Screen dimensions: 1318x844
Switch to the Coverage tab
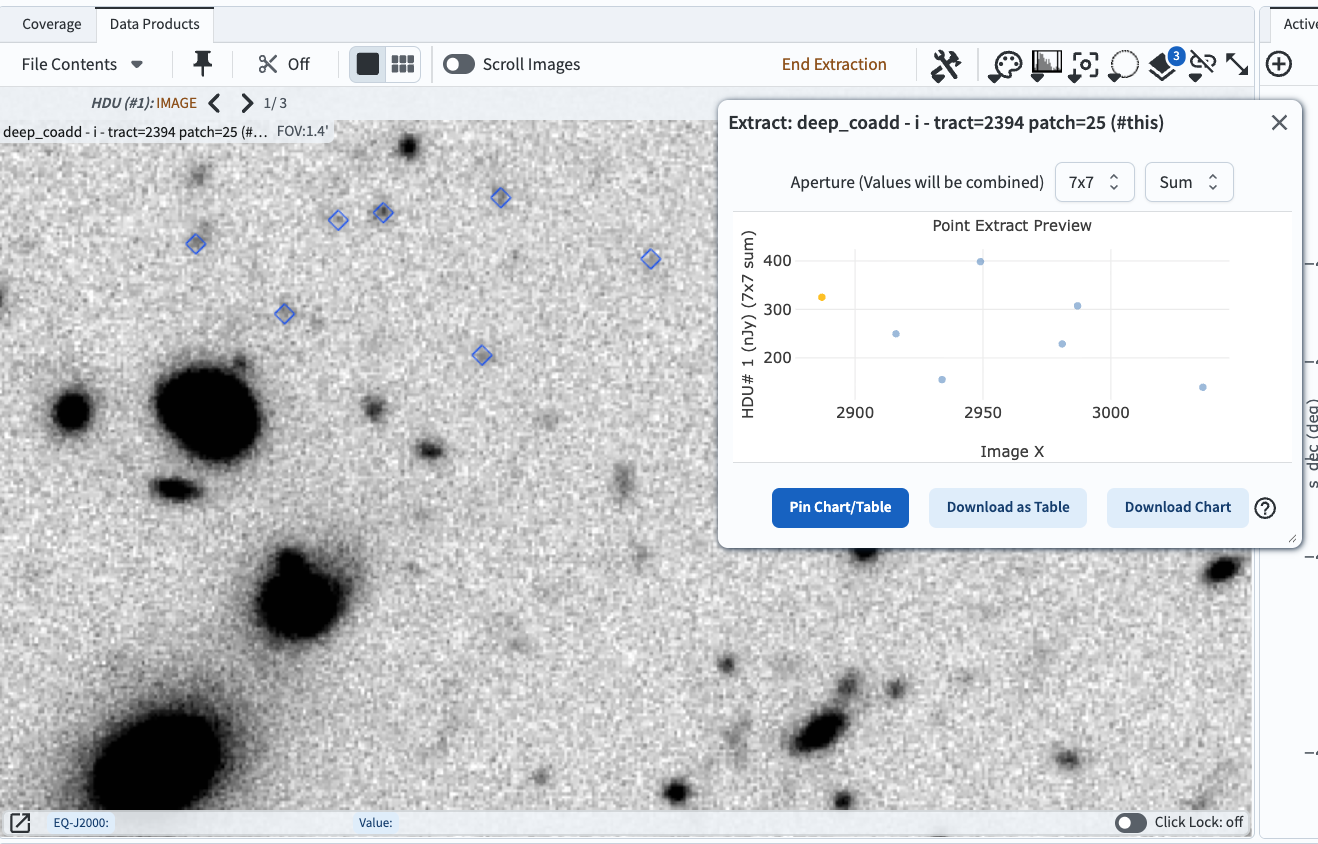click(x=52, y=24)
